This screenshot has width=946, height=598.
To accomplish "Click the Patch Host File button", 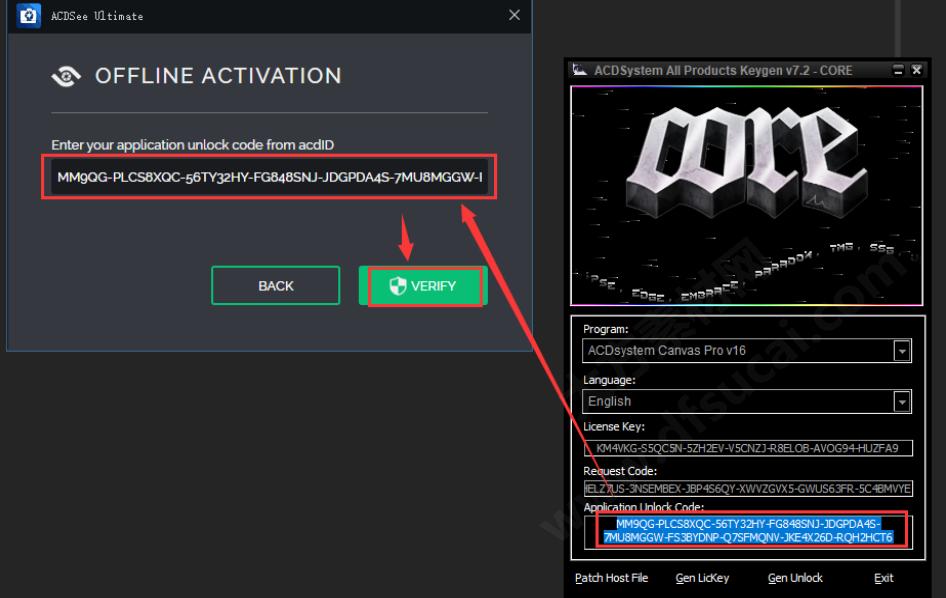I will (x=611, y=578).
